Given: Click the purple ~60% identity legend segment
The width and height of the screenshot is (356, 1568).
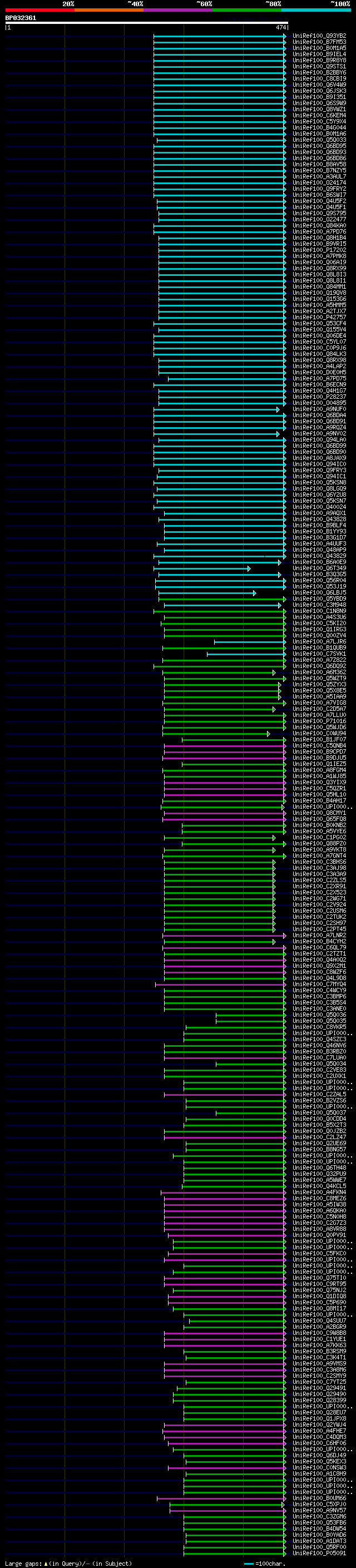Looking at the screenshot, I should (177, 10).
